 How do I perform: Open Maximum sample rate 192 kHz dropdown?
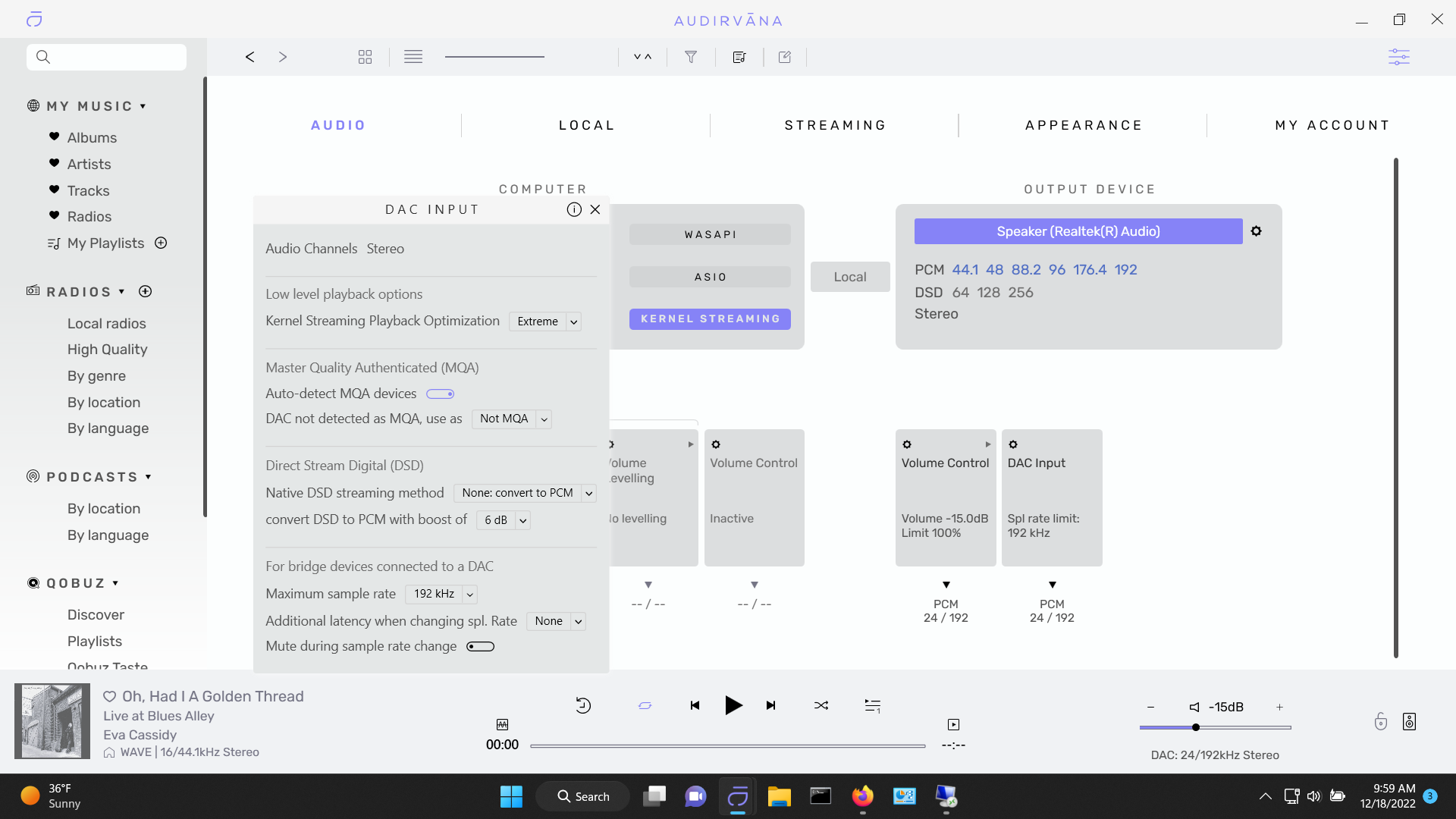[x=441, y=594]
